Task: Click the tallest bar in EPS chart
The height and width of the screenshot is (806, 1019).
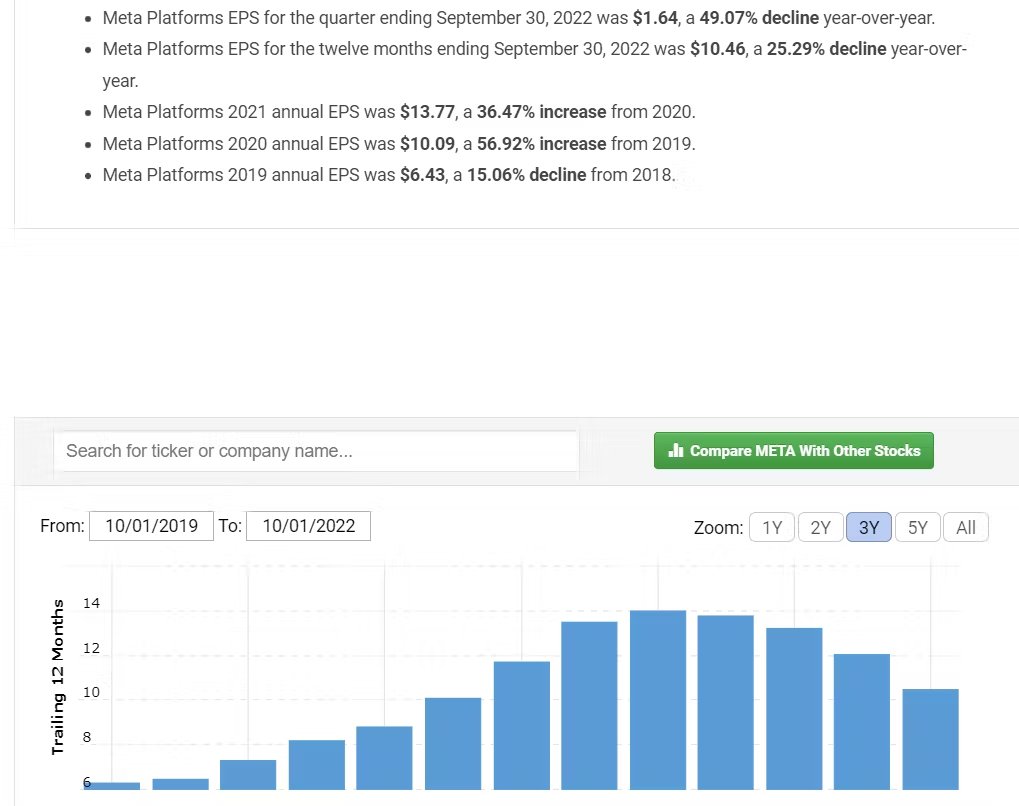Action: (x=658, y=700)
